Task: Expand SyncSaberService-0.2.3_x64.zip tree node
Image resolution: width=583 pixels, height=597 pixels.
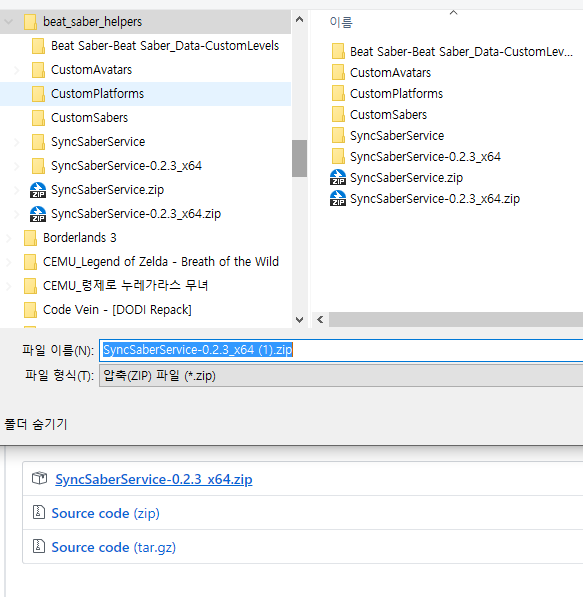Action: (17, 214)
